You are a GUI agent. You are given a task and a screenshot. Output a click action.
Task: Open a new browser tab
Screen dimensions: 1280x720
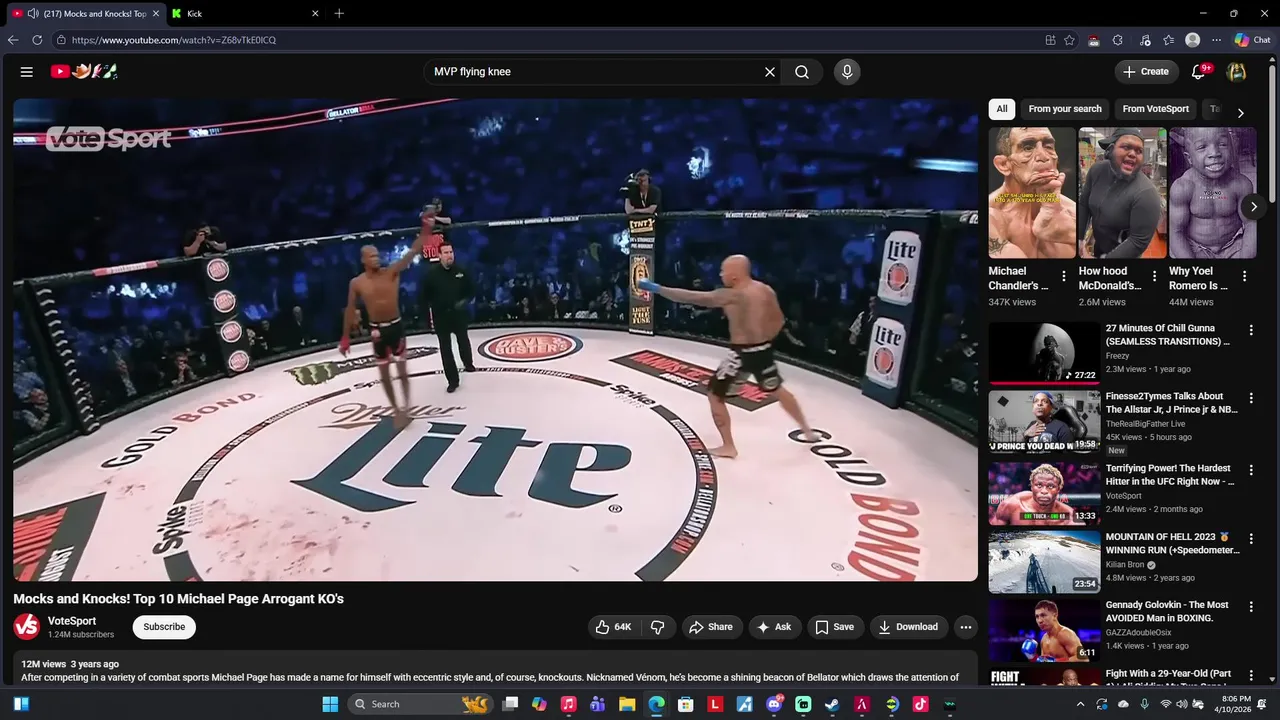click(x=339, y=14)
